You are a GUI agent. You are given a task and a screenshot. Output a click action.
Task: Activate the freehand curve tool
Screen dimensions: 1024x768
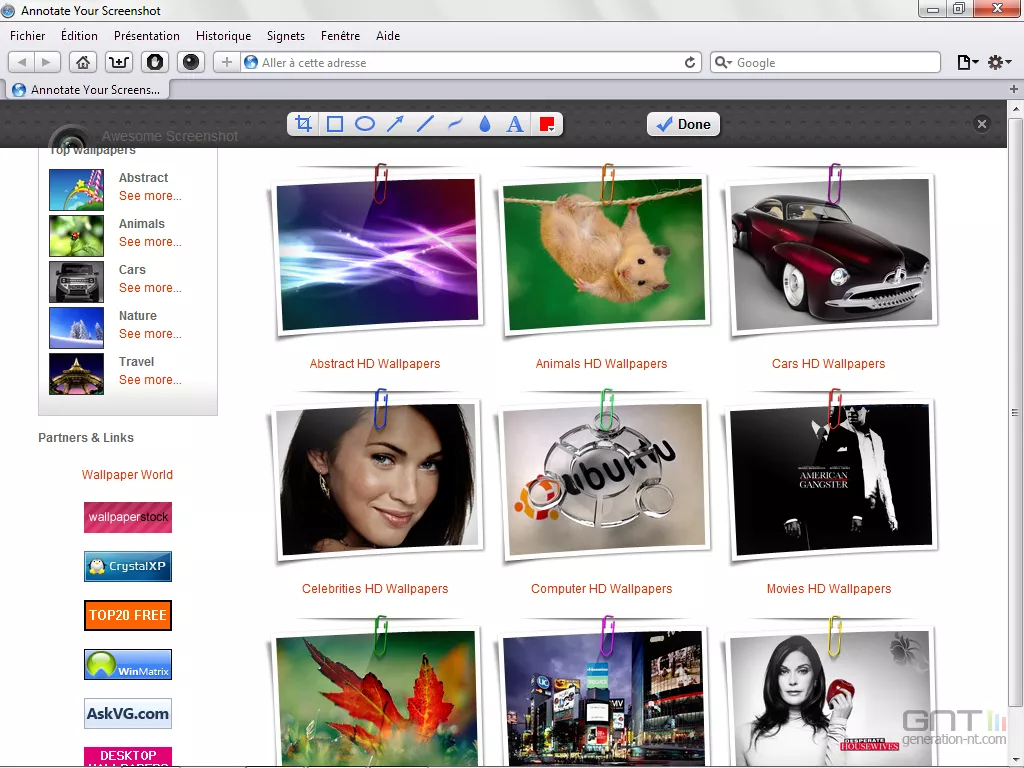(x=455, y=124)
